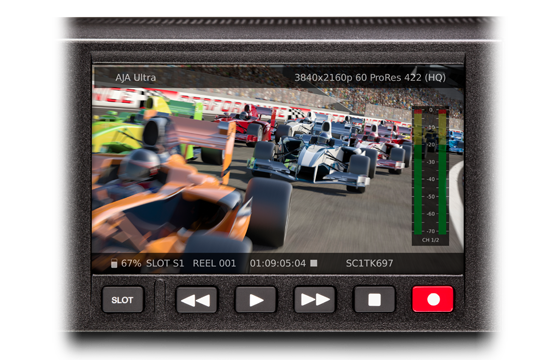The height and width of the screenshot is (360, 545).
Task: Click the SLOT S1 status text
Action: (x=165, y=263)
